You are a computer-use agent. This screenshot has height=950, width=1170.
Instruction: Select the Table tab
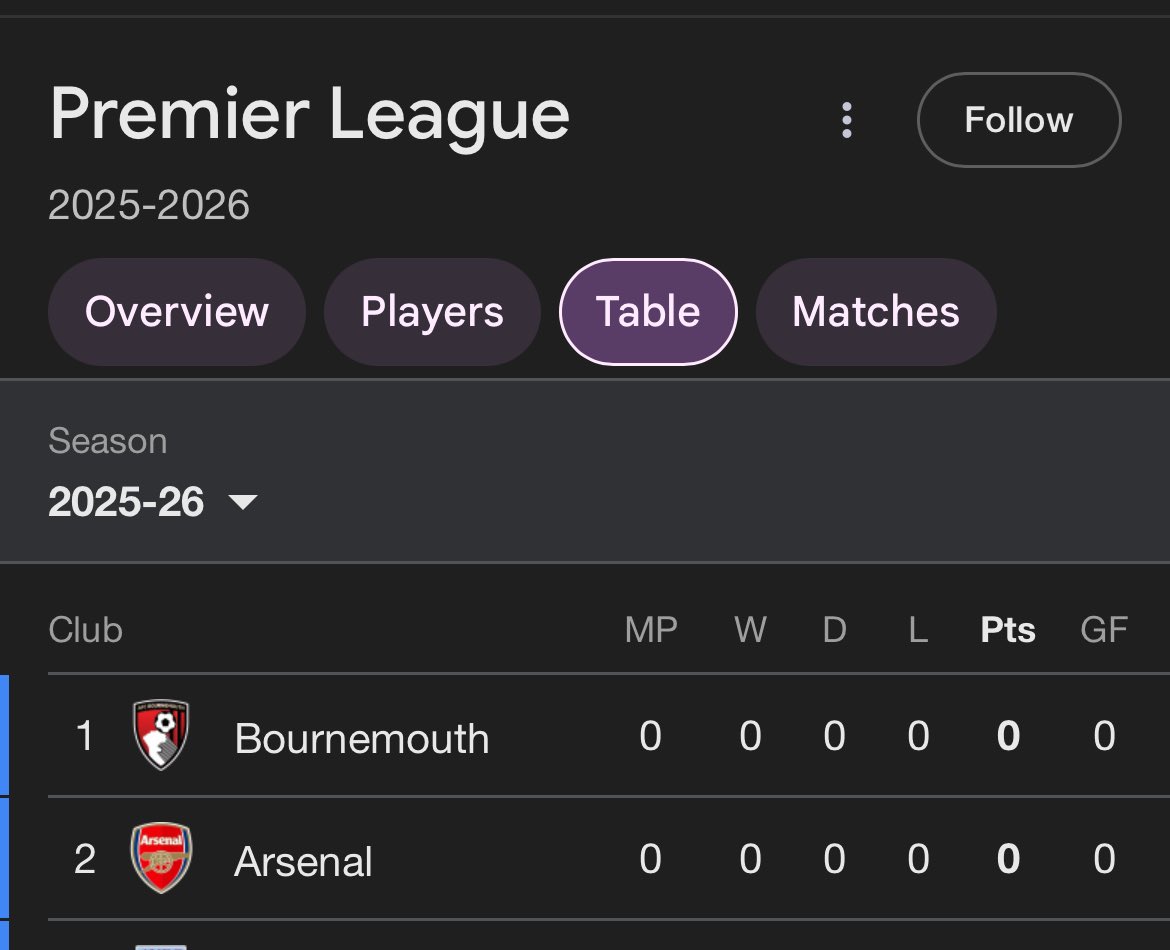click(x=648, y=312)
